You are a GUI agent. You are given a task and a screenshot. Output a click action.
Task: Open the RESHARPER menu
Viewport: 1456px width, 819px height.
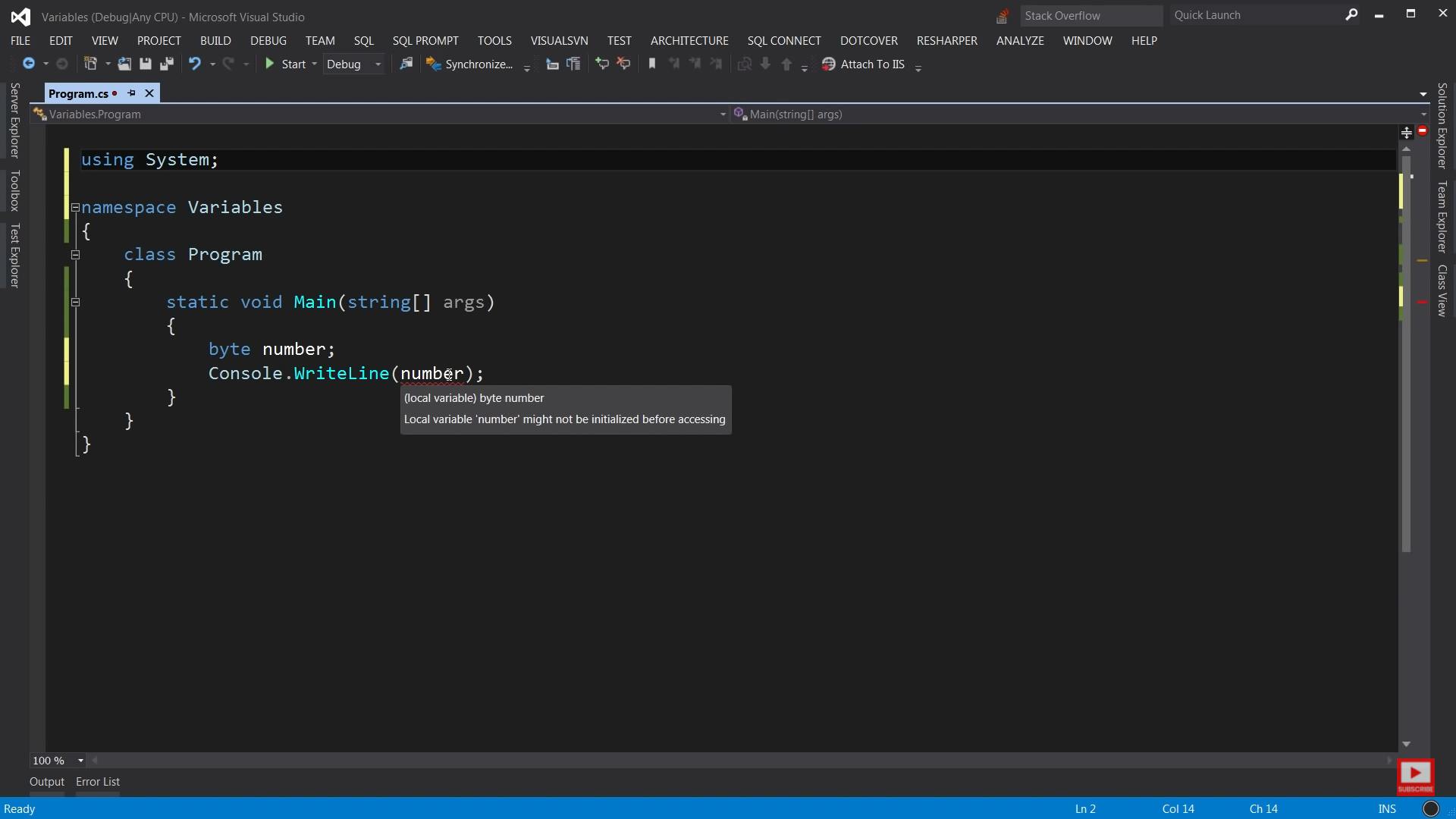946,41
